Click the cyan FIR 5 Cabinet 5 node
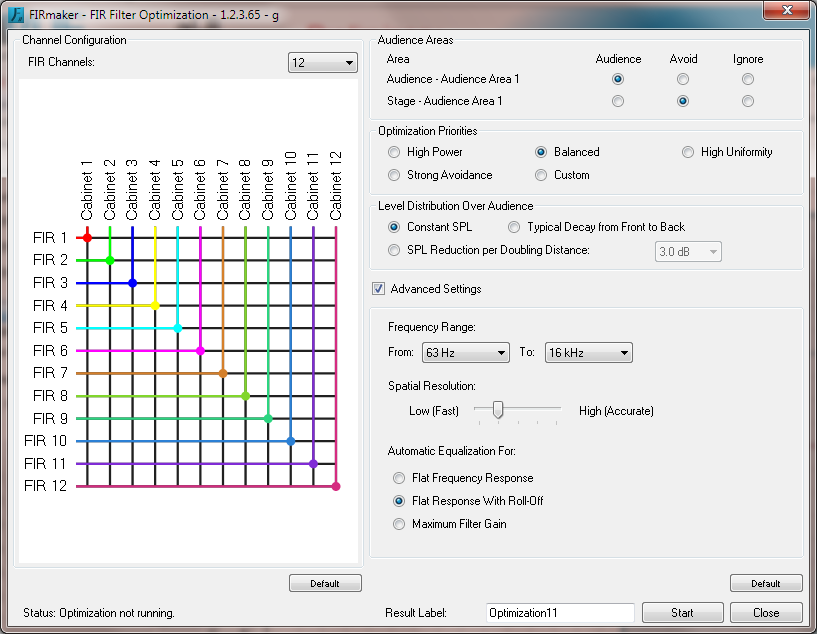The width and height of the screenshot is (817, 634). coord(178,328)
